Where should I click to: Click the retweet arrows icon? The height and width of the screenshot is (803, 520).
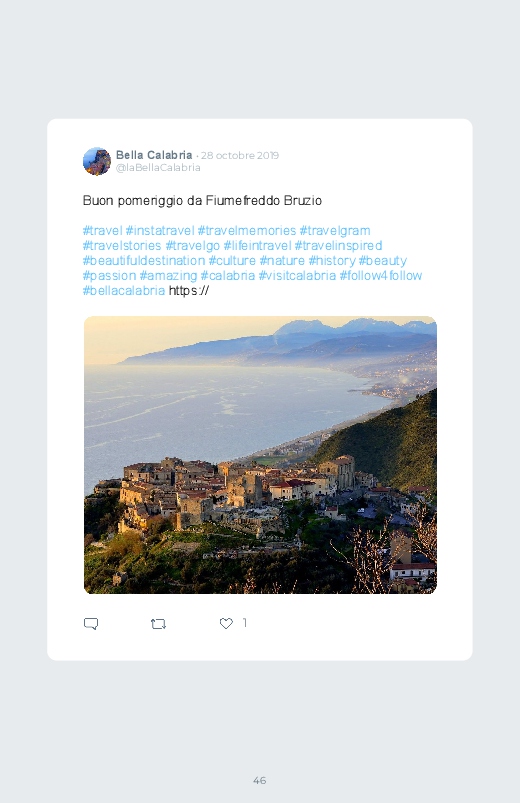click(x=158, y=624)
